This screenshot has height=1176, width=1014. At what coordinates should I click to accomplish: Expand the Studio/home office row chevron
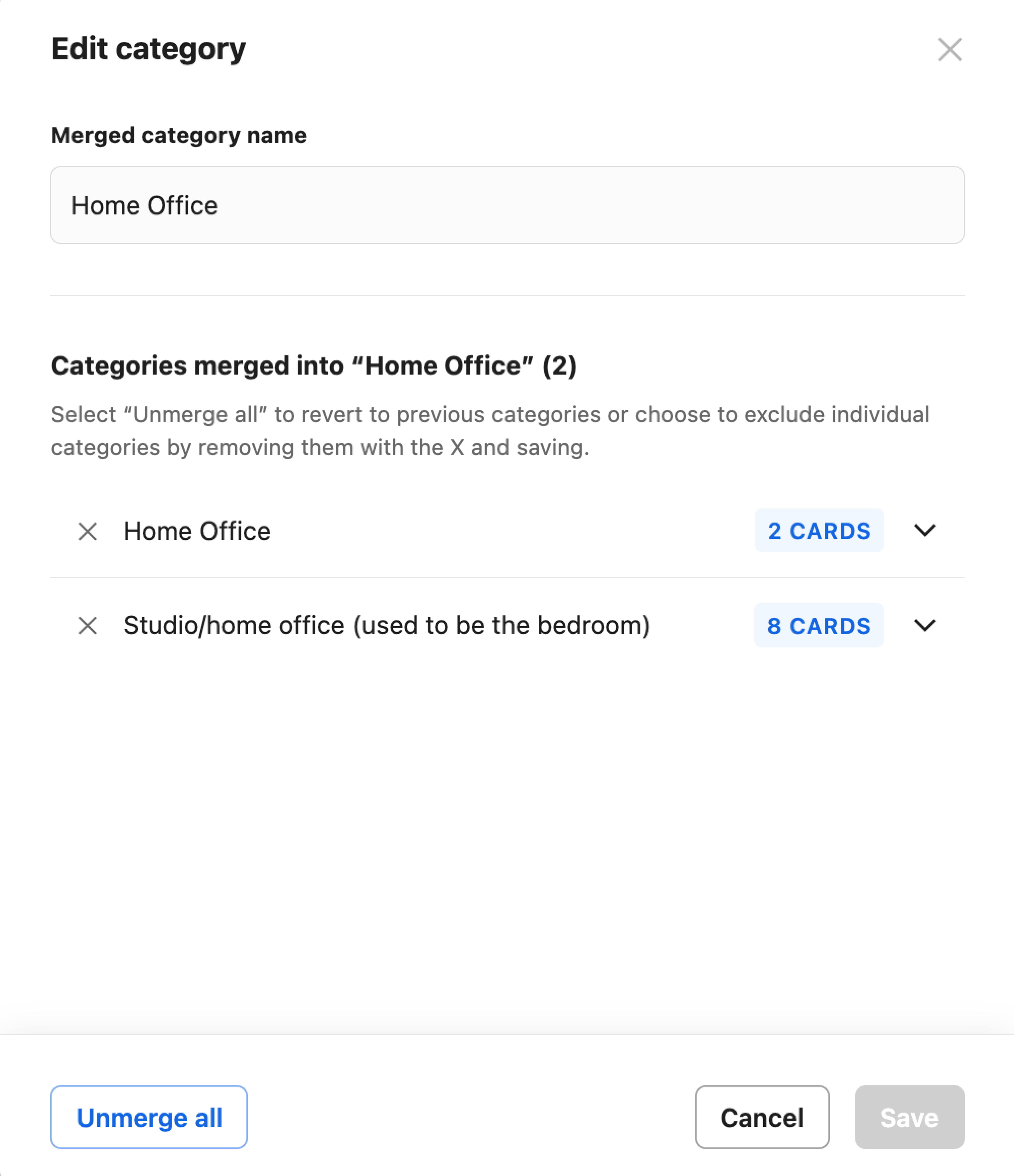925,626
